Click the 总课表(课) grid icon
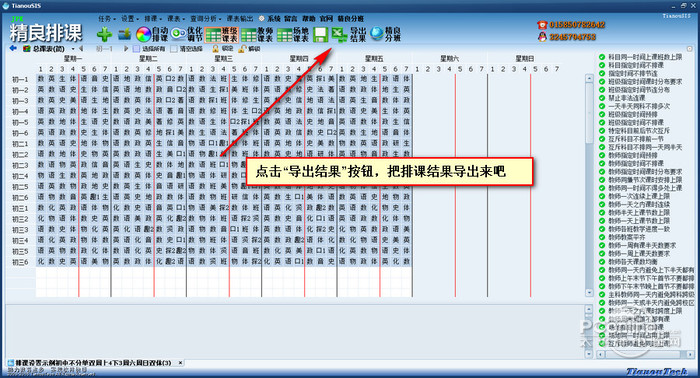This screenshot has width=700, height=378. pos(27,48)
